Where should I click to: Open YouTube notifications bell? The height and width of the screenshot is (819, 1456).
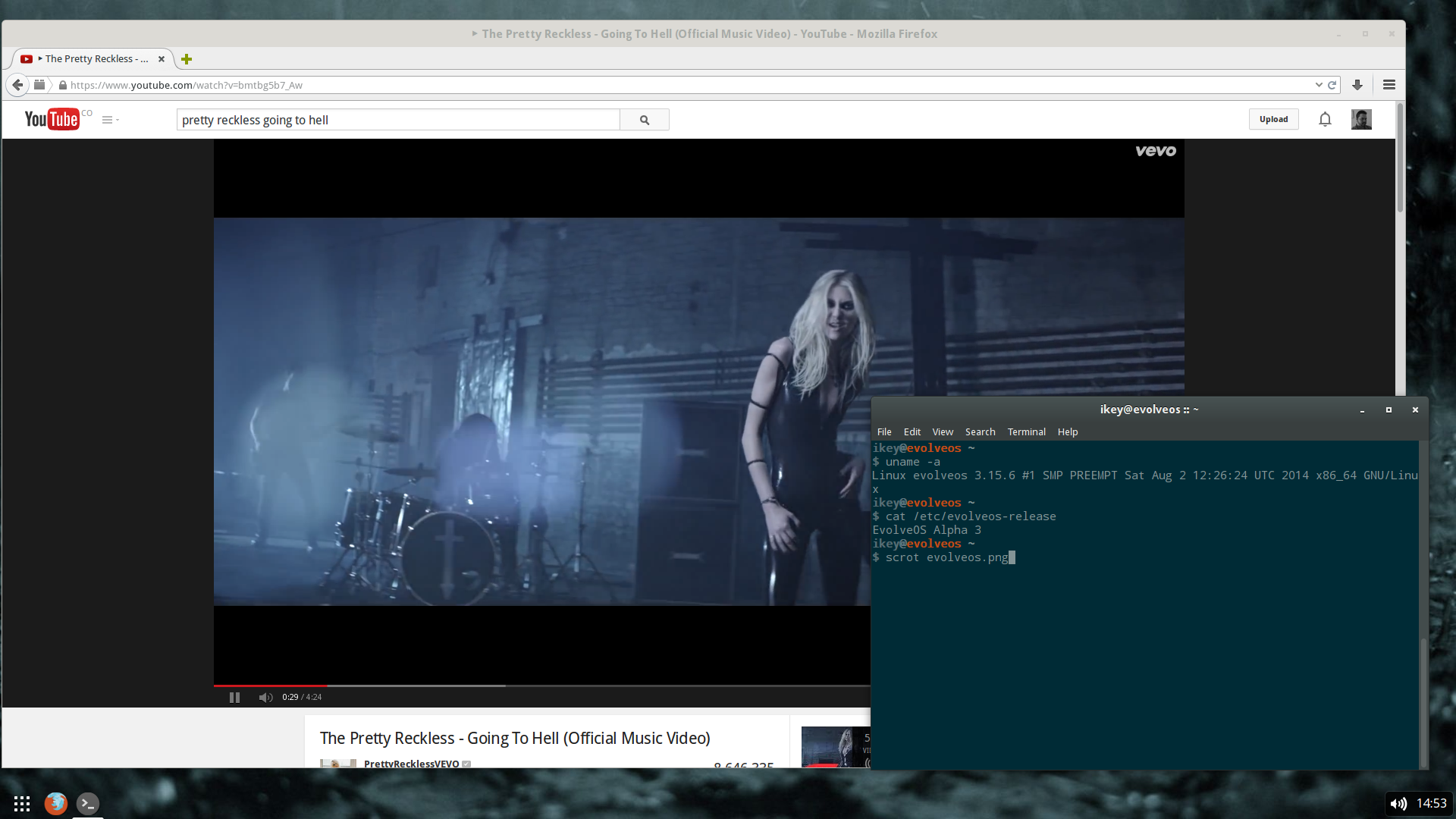point(1325,119)
